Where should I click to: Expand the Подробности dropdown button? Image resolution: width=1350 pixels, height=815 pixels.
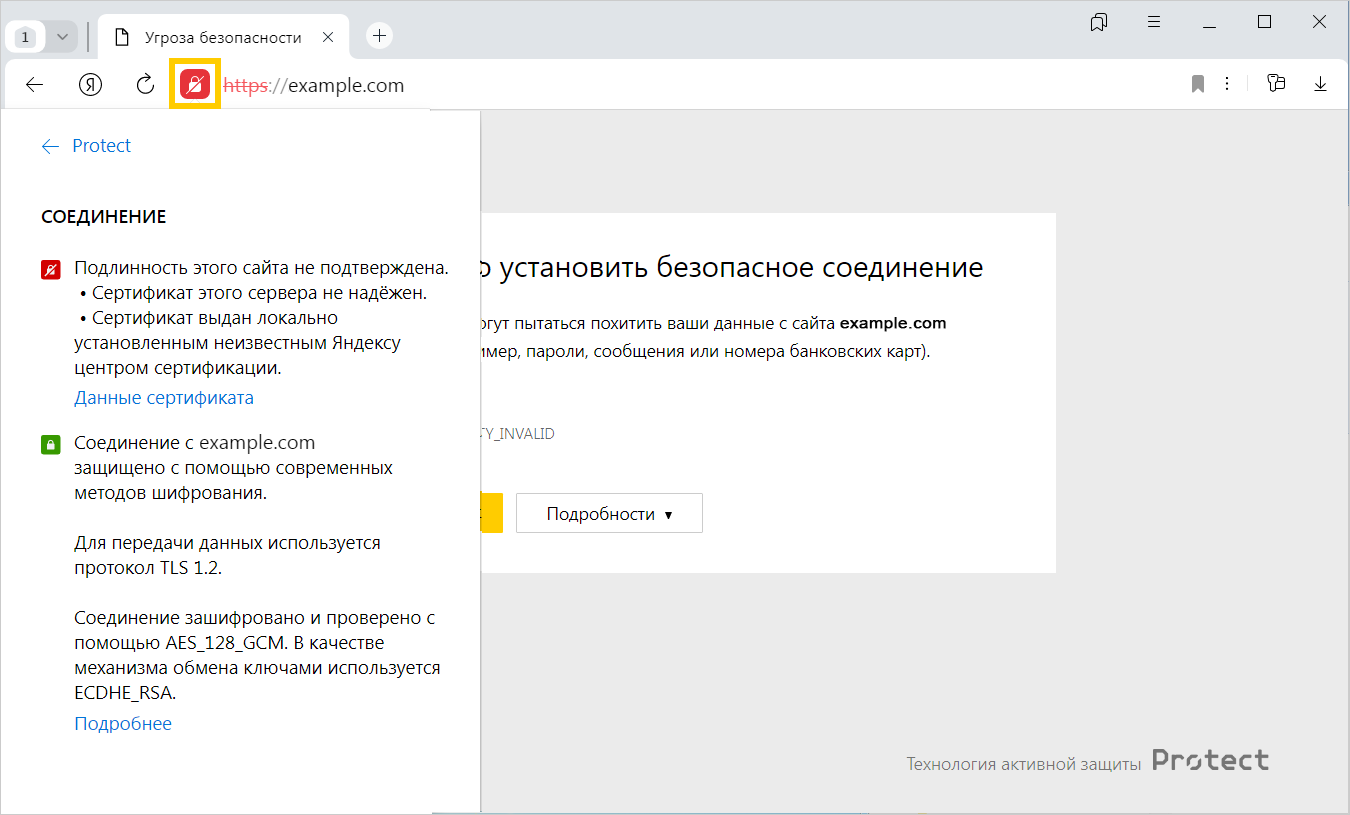(x=609, y=514)
